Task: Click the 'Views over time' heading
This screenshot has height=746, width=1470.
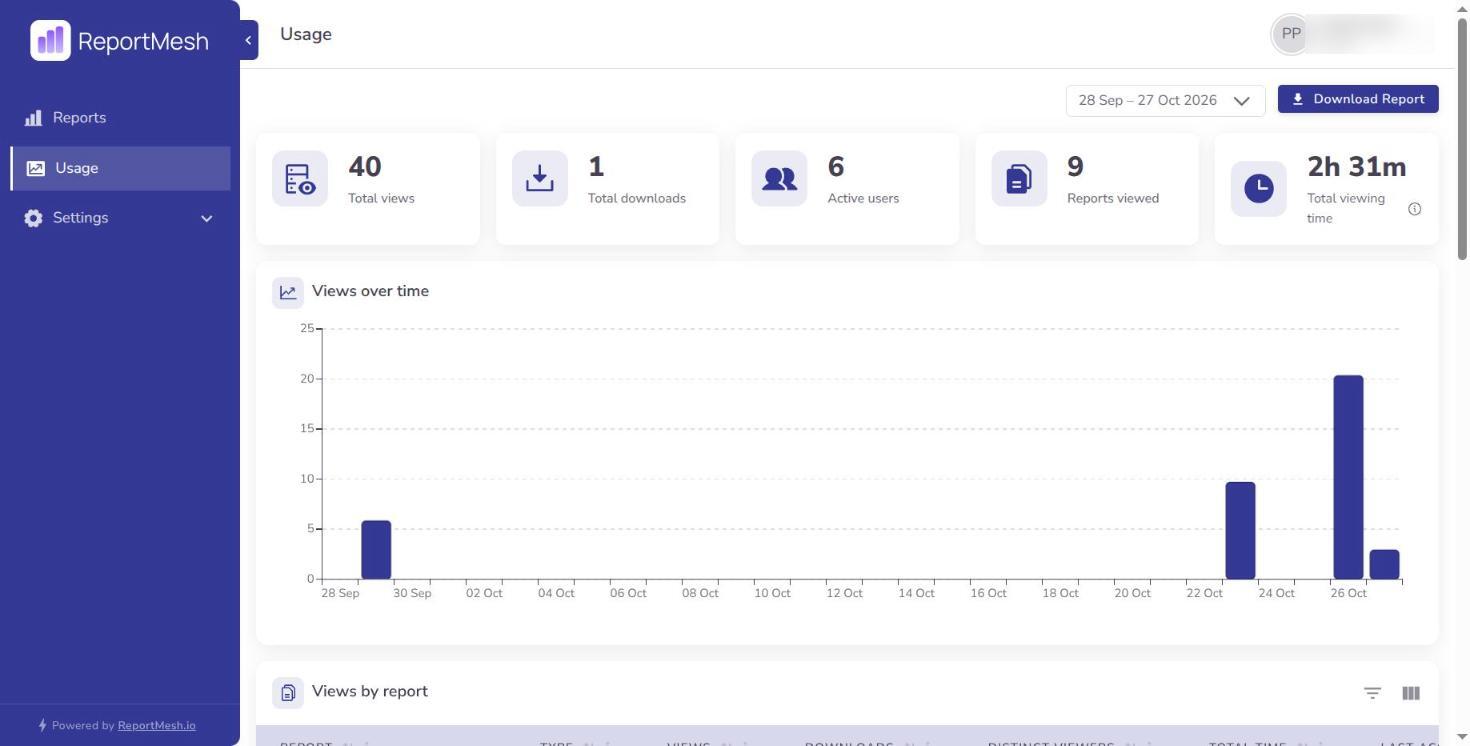Action: pos(370,291)
